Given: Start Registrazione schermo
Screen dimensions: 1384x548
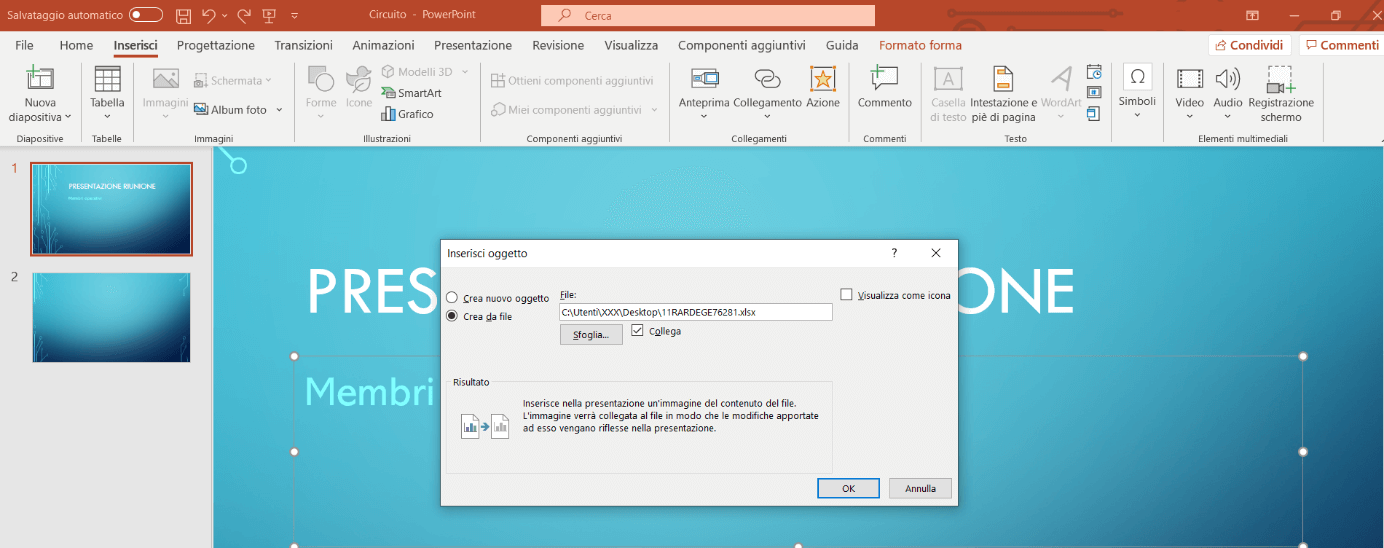Looking at the screenshot, I should (x=1281, y=93).
